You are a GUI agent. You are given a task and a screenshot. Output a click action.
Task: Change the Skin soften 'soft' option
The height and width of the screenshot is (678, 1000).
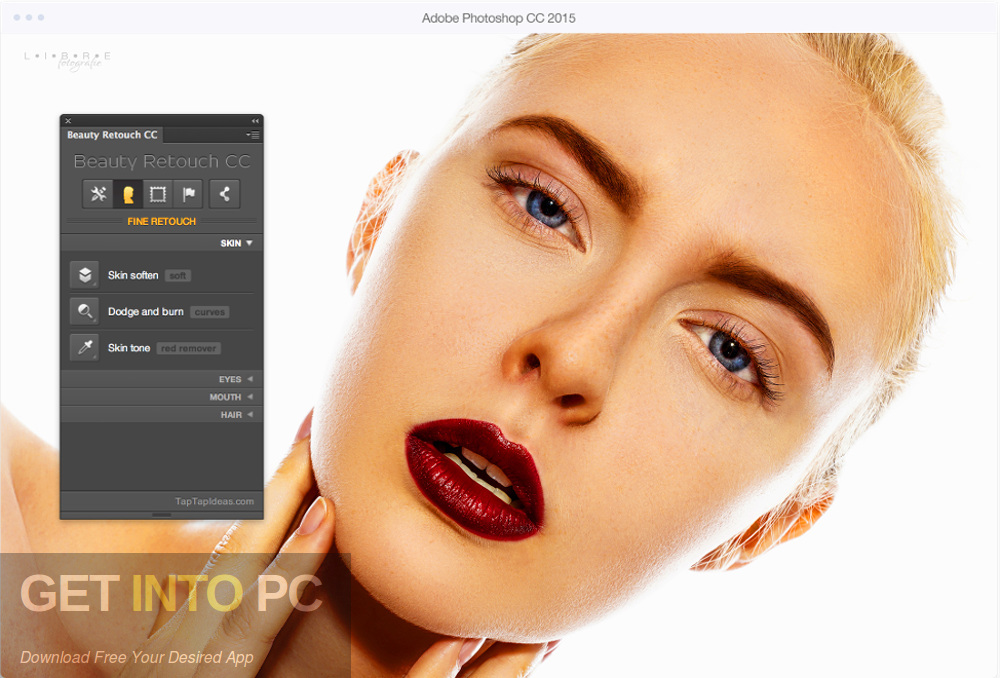tap(178, 276)
